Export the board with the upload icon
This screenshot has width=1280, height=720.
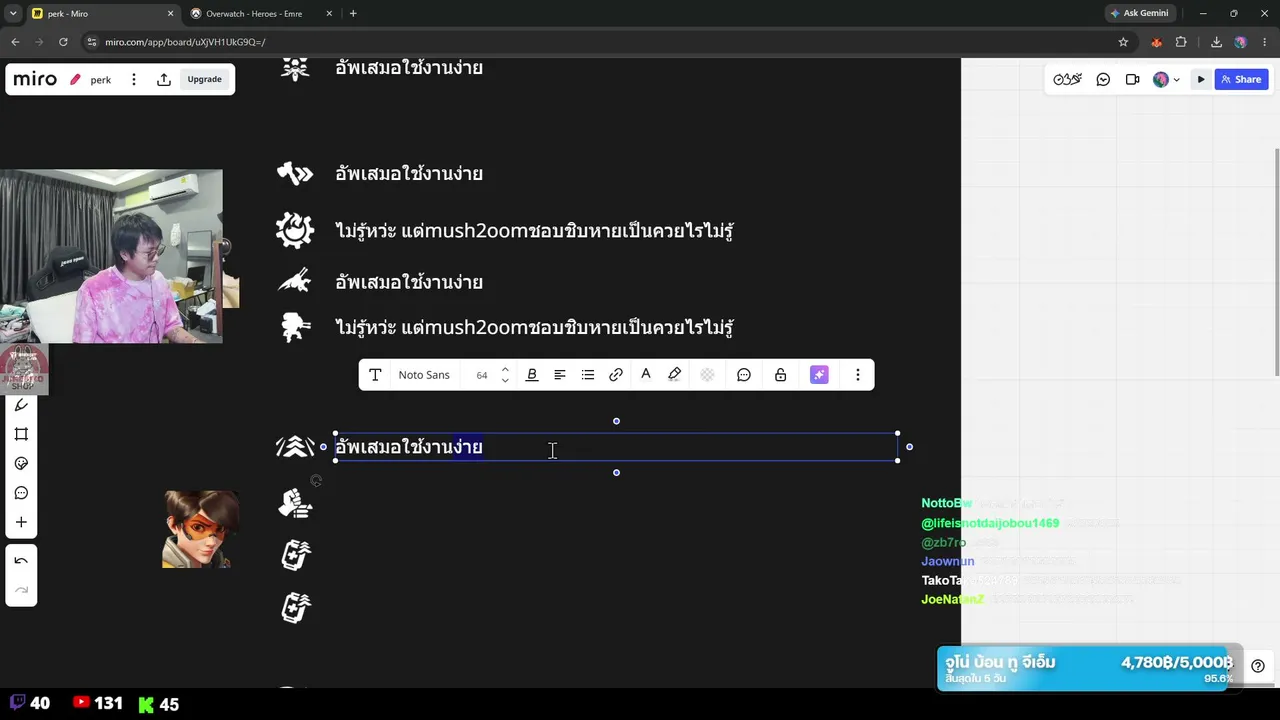coord(164,79)
